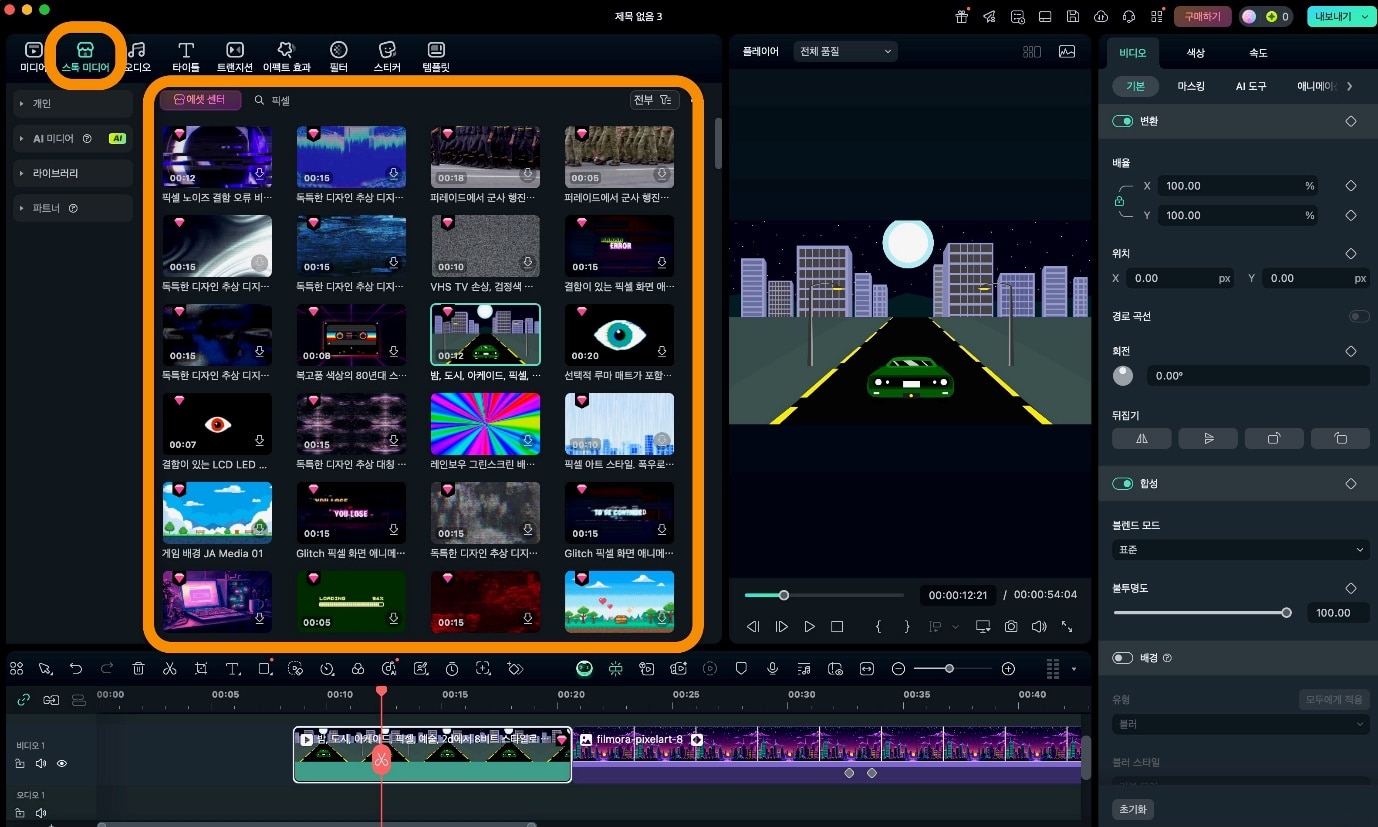The width and height of the screenshot is (1378, 827).
Task: Take a snapshot with the camera icon
Action: (1011, 626)
